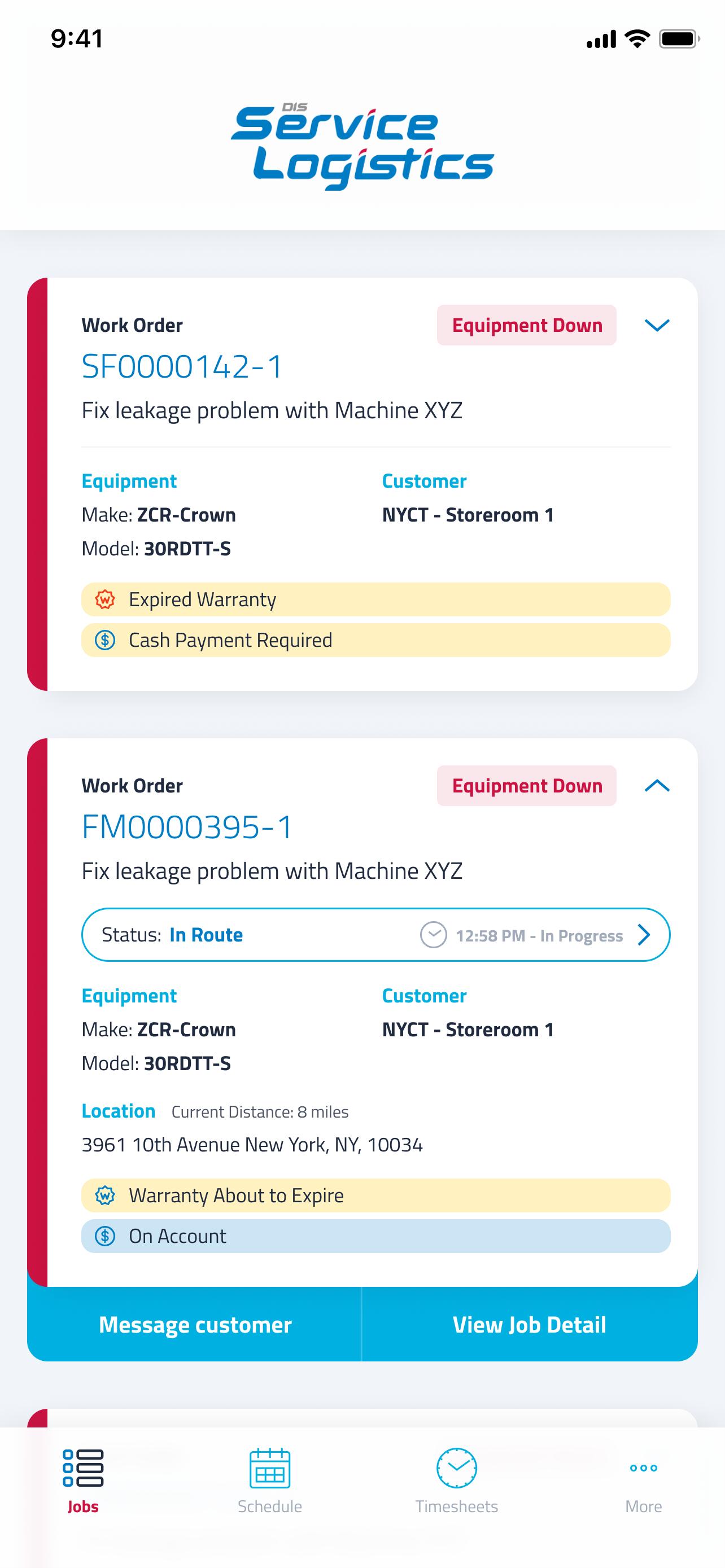Tap the Cash Payment Required banner text
The image size is (725, 1568).
click(x=230, y=640)
